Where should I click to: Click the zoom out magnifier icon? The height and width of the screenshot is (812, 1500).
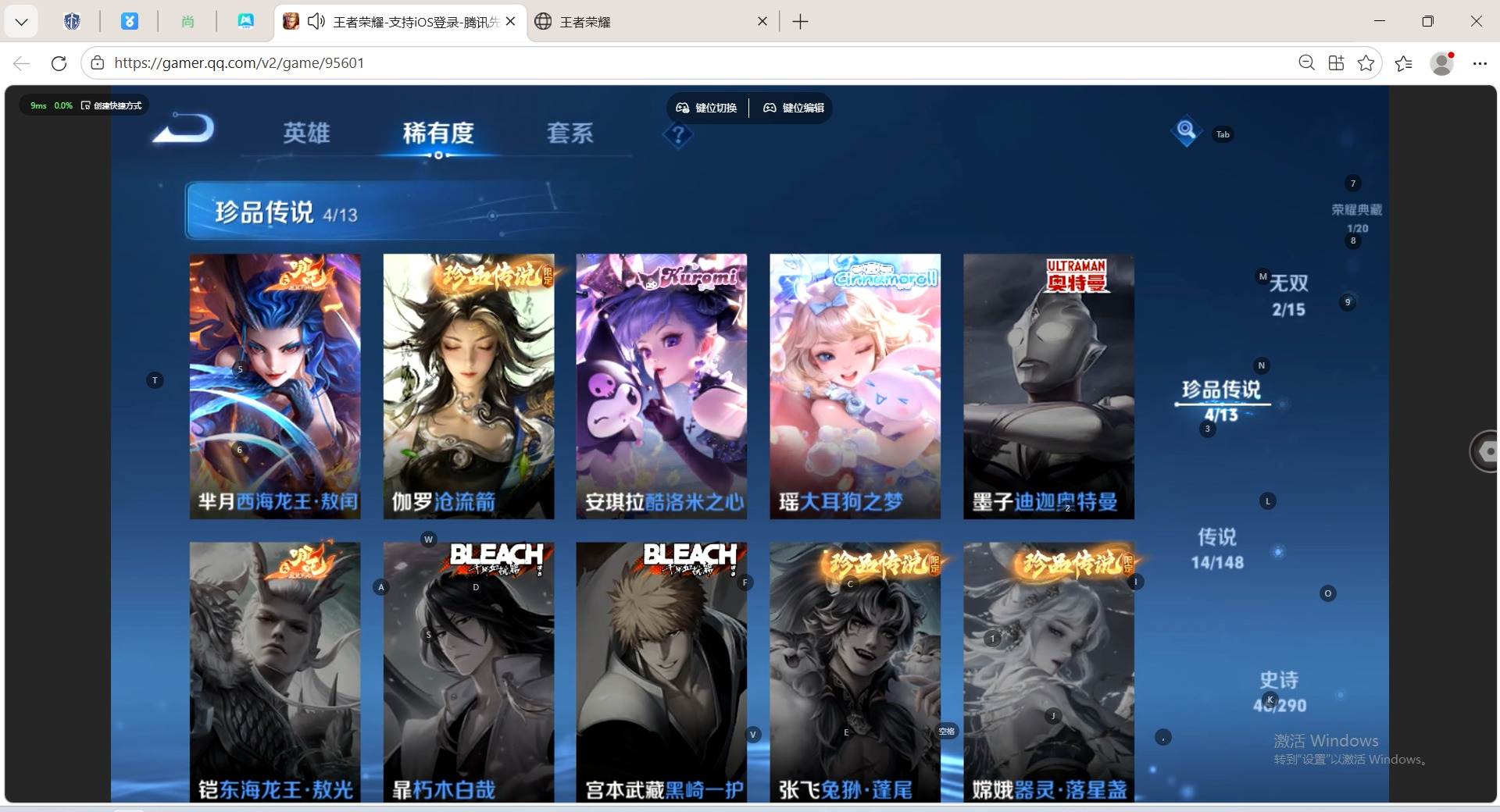(x=1306, y=63)
